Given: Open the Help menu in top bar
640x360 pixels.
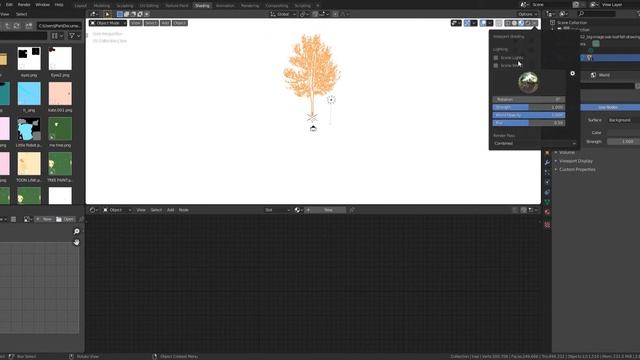Looking at the screenshot, I should (x=59, y=4).
